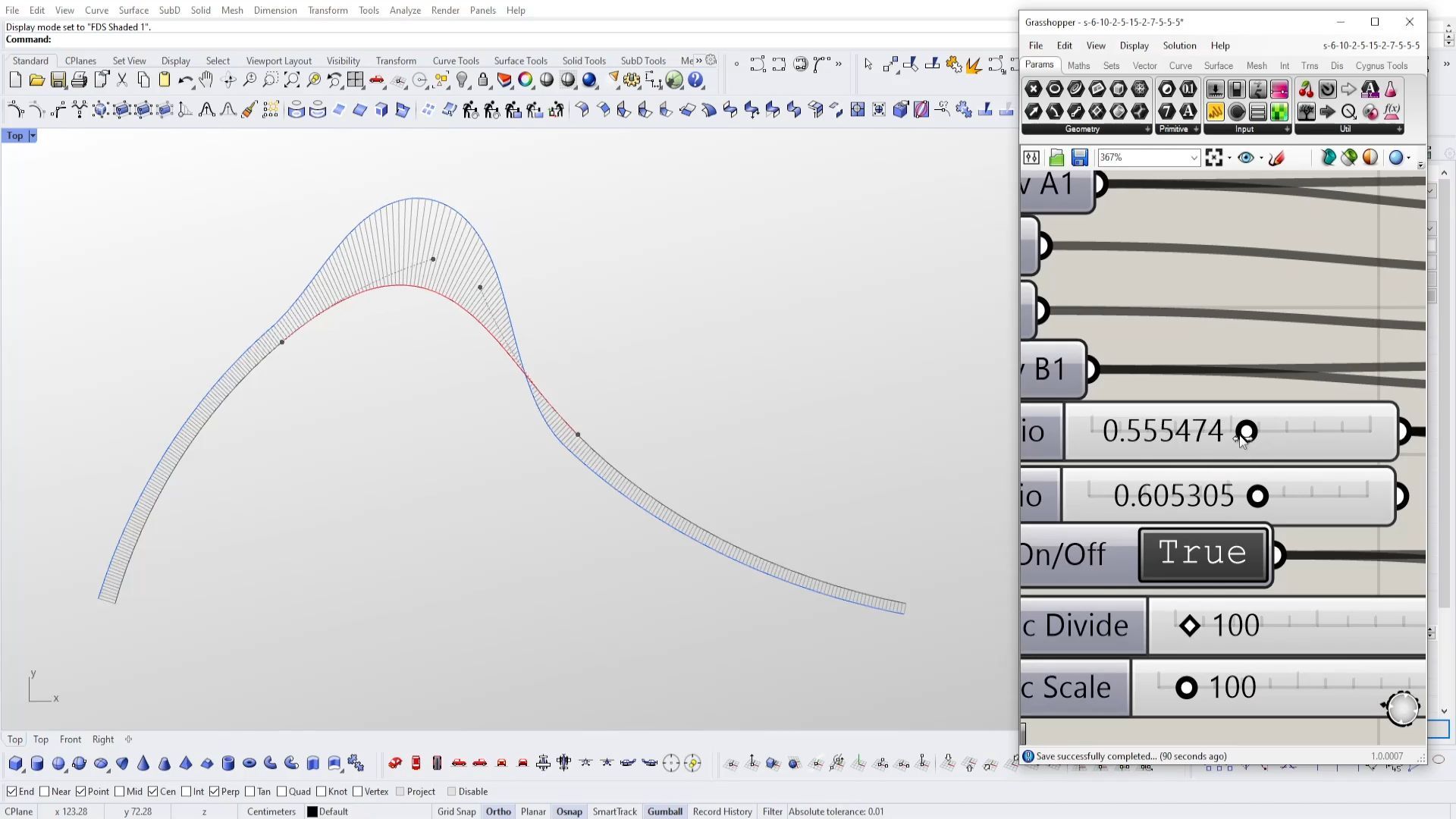
Task: Click the Grasshopper open file folder icon
Action: coord(1056,158)
